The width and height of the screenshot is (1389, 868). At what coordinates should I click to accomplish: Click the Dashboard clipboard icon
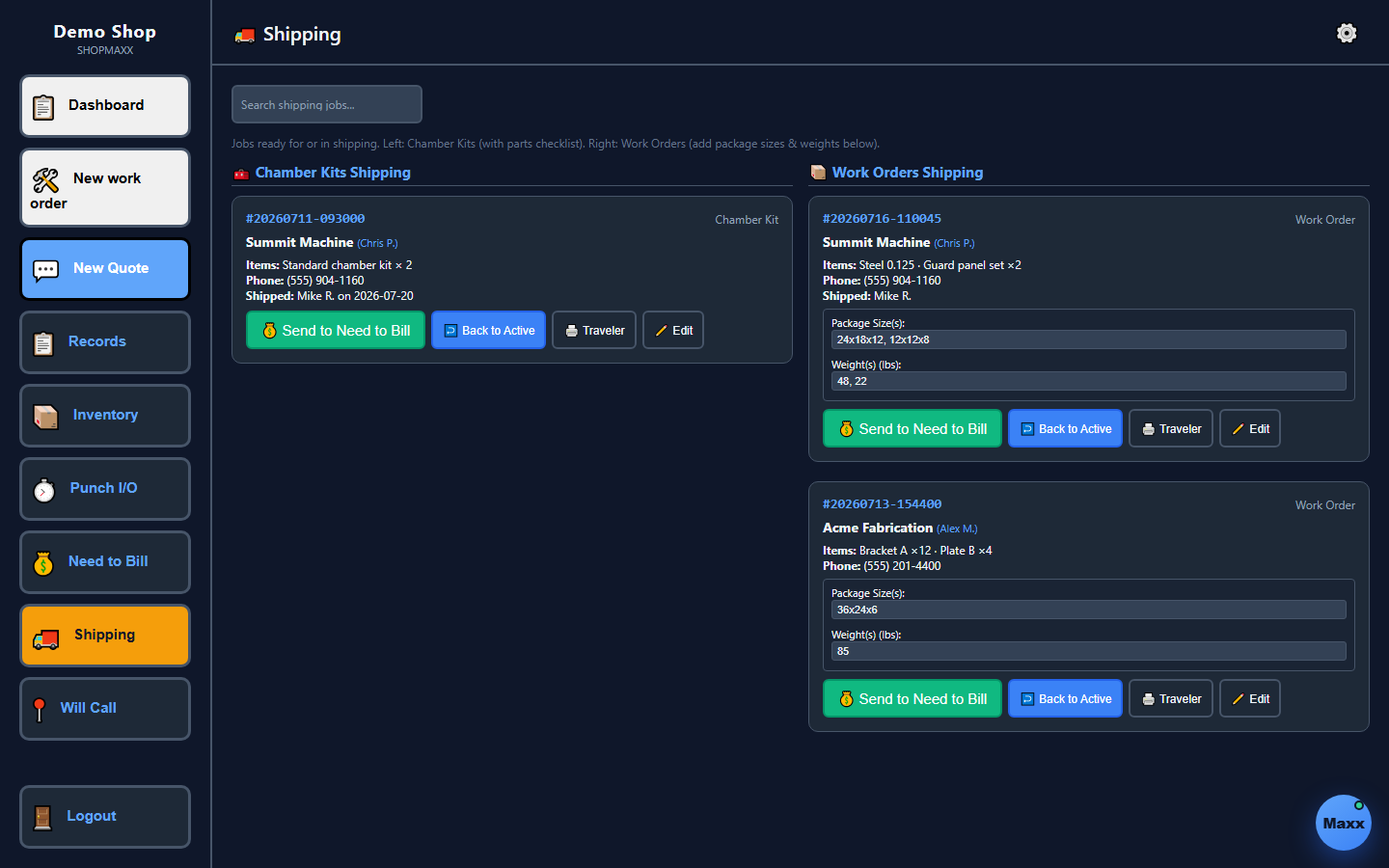coord(43,107)
